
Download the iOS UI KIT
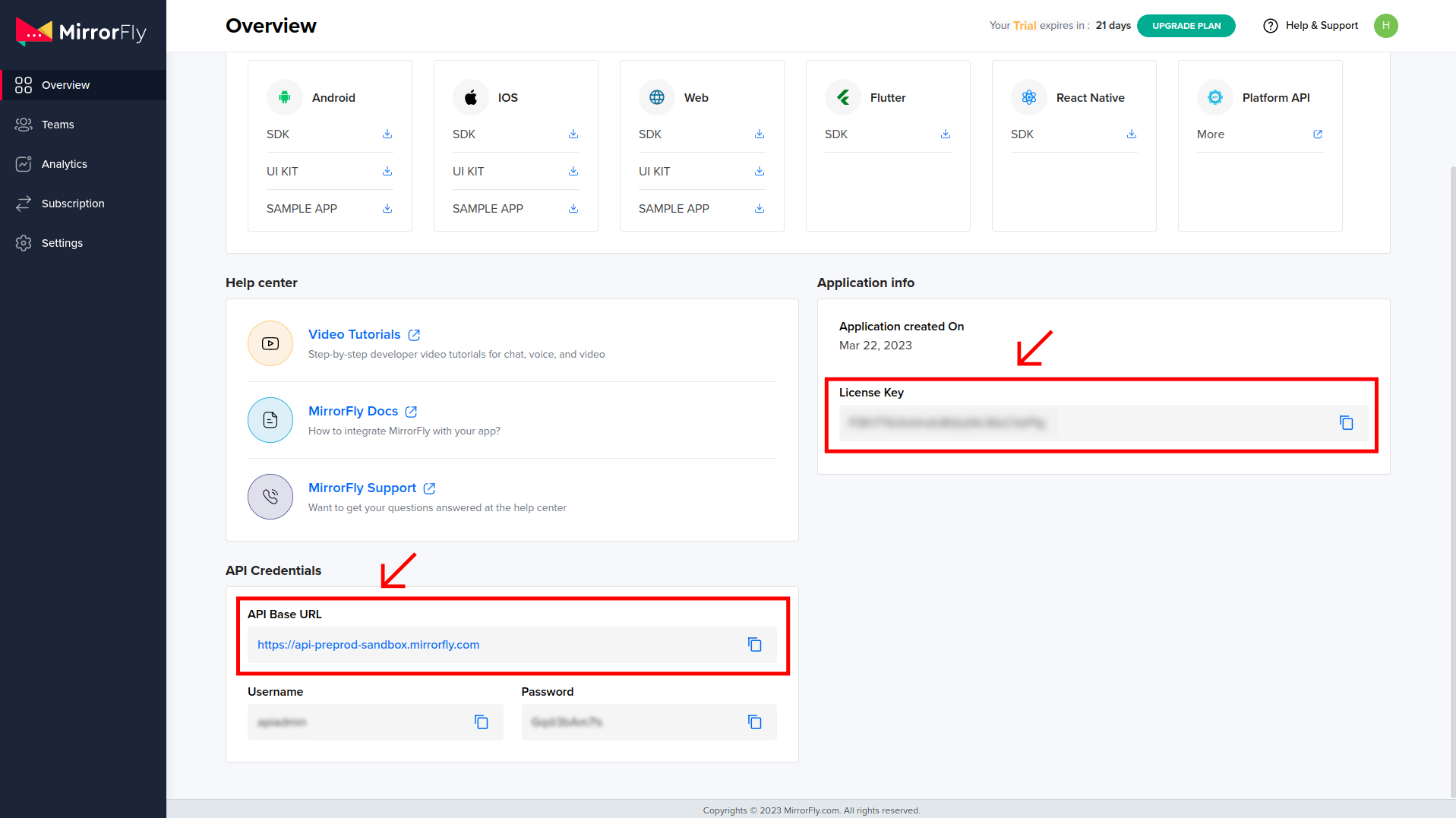(x=573, y=172)
